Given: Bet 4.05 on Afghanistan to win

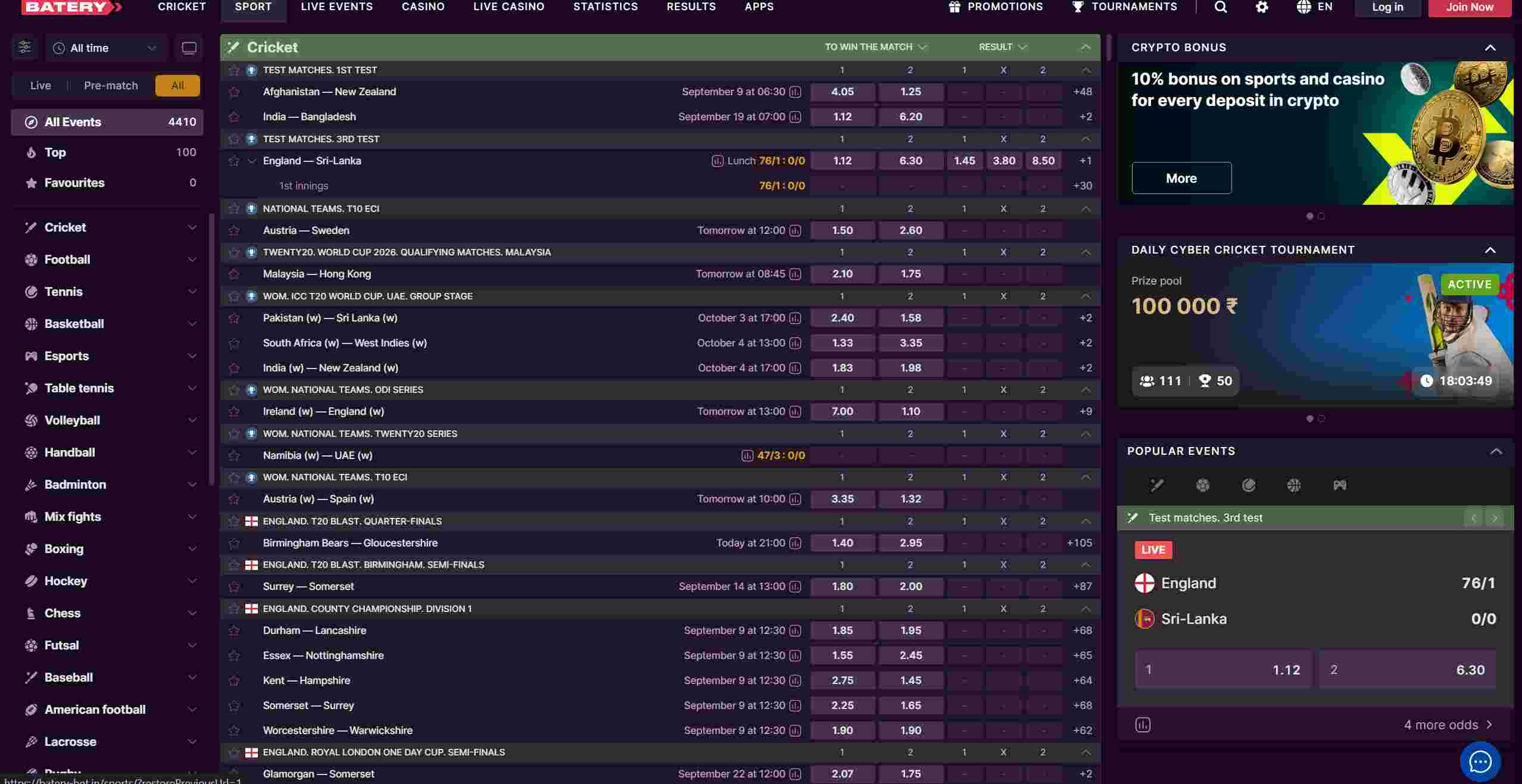Looking at the screenshot, I should tap(842, 92).
